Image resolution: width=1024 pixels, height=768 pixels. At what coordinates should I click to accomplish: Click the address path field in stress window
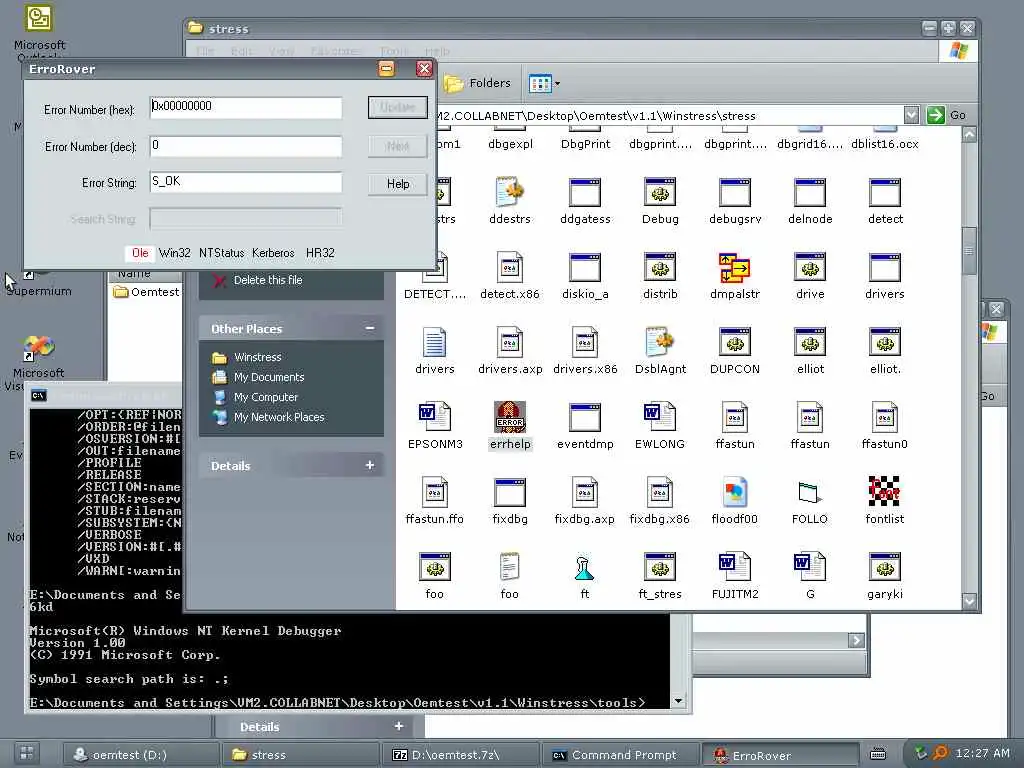(x=669, y=116)
